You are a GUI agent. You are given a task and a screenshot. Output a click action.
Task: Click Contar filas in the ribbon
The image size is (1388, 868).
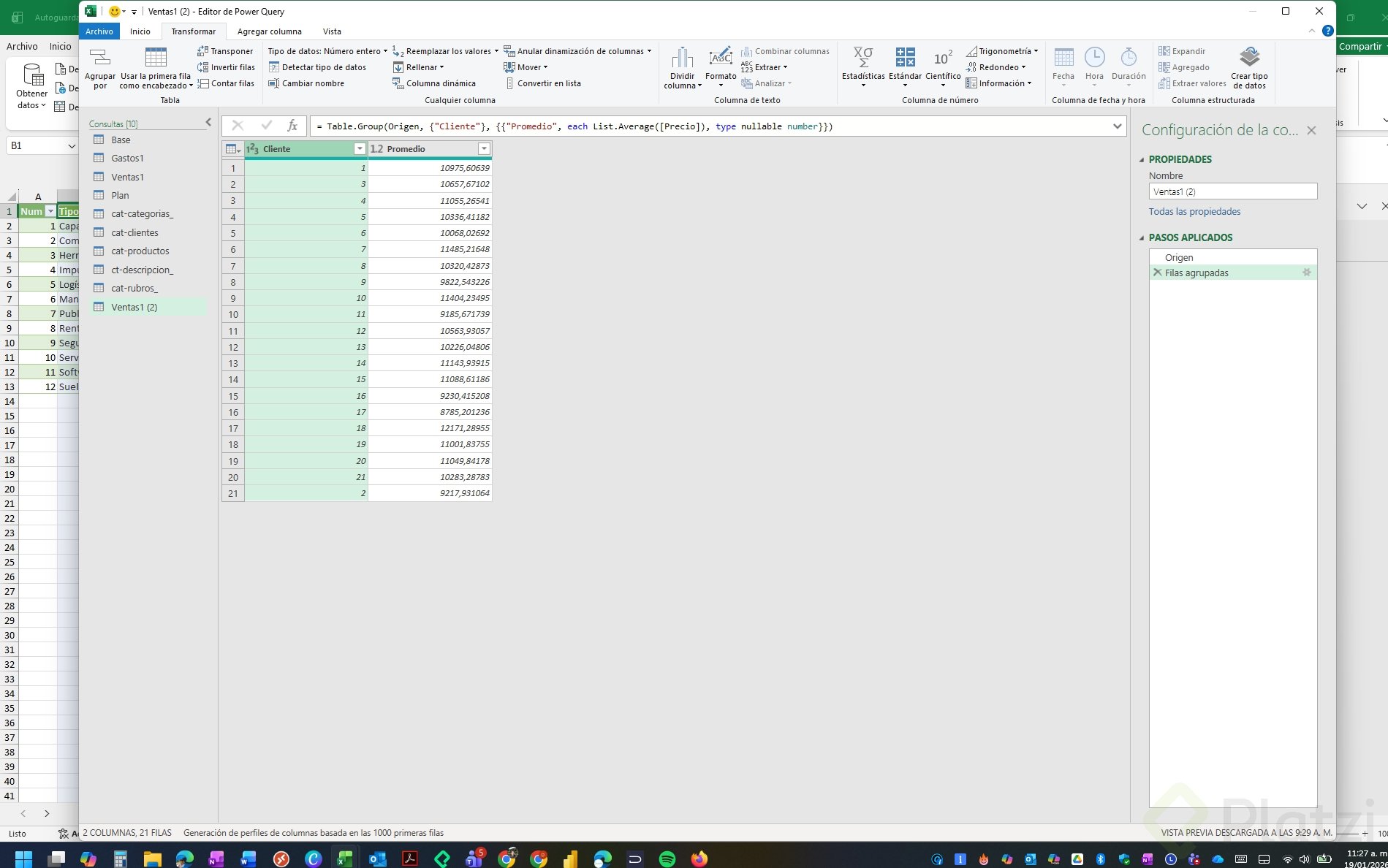tap(226, 83)
